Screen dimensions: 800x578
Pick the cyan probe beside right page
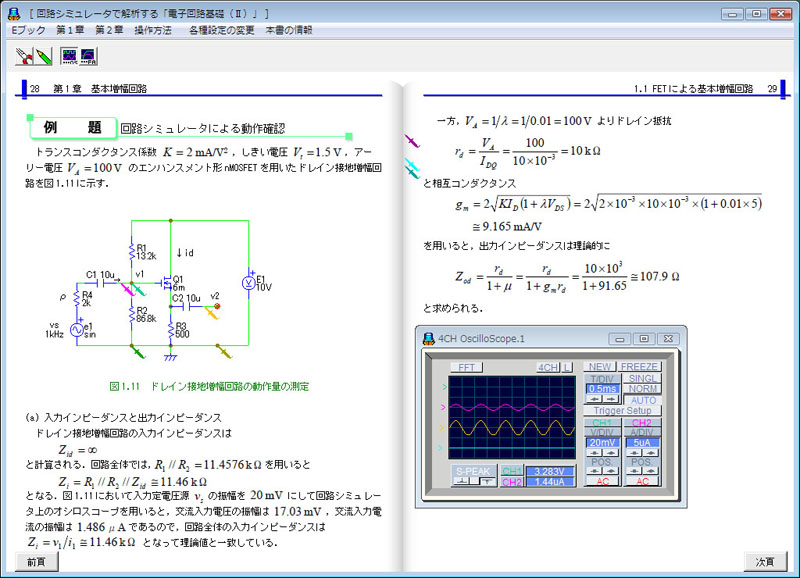click(x=412, y=164)
